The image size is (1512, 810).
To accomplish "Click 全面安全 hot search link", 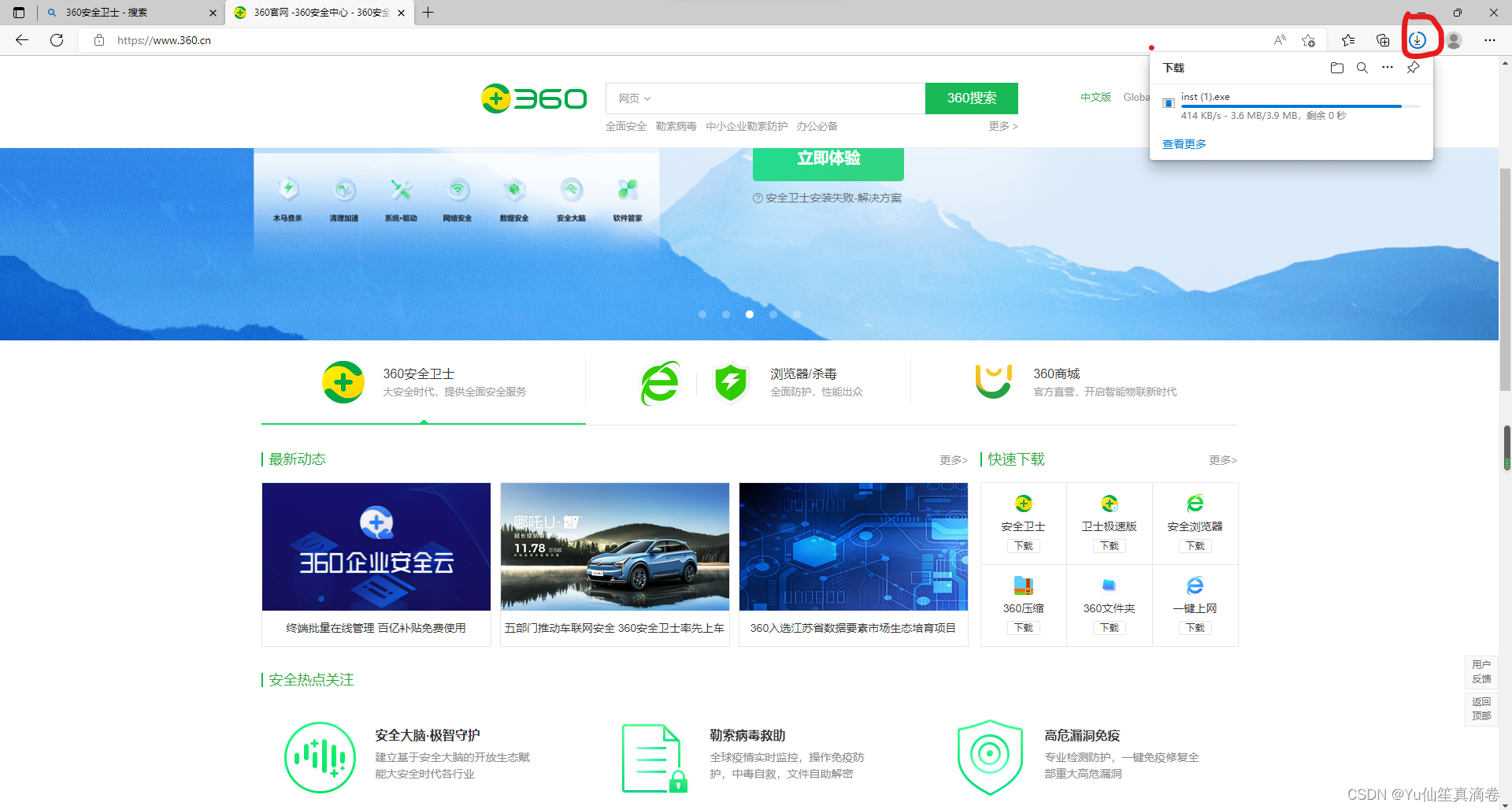I will (x=626, y=126).
